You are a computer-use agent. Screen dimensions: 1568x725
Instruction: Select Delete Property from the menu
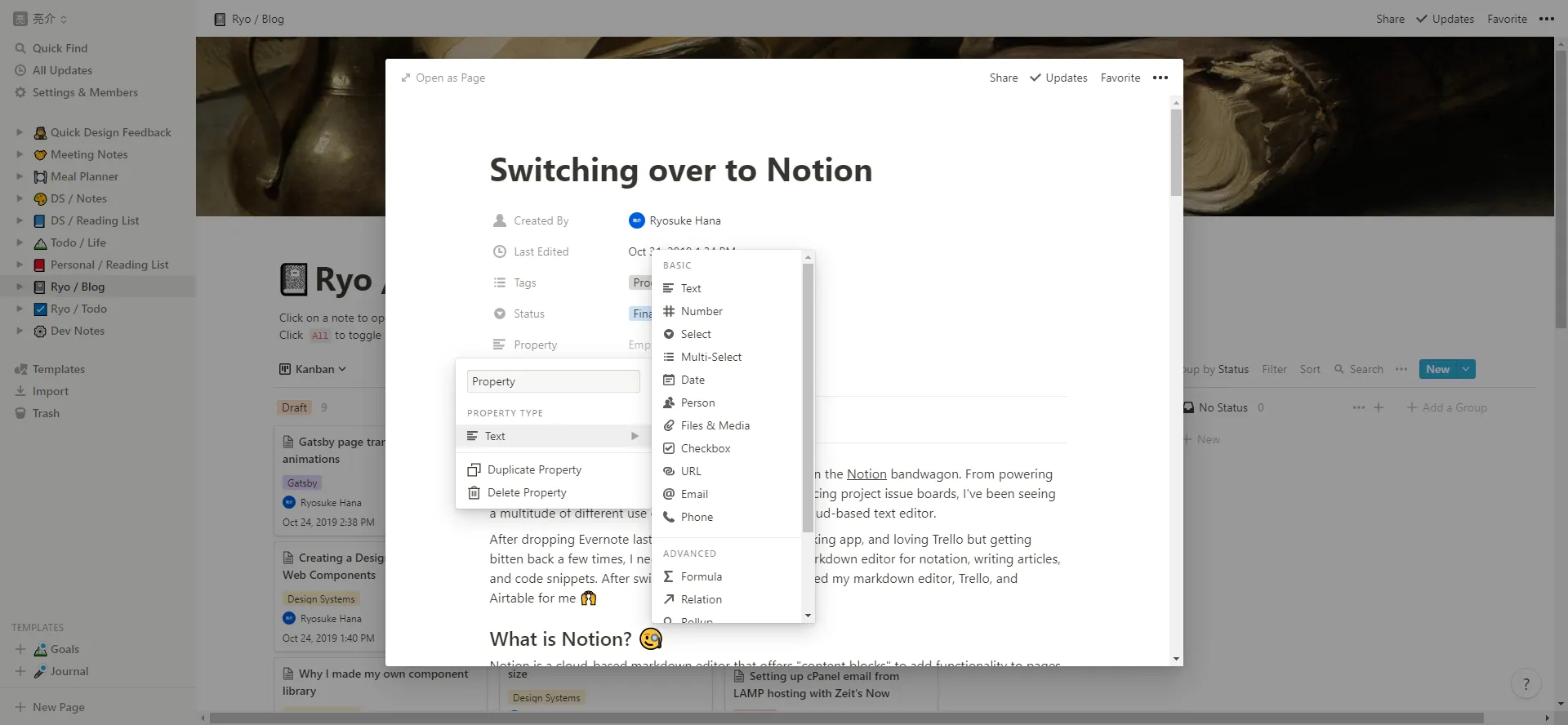click(x=552, y=492)
